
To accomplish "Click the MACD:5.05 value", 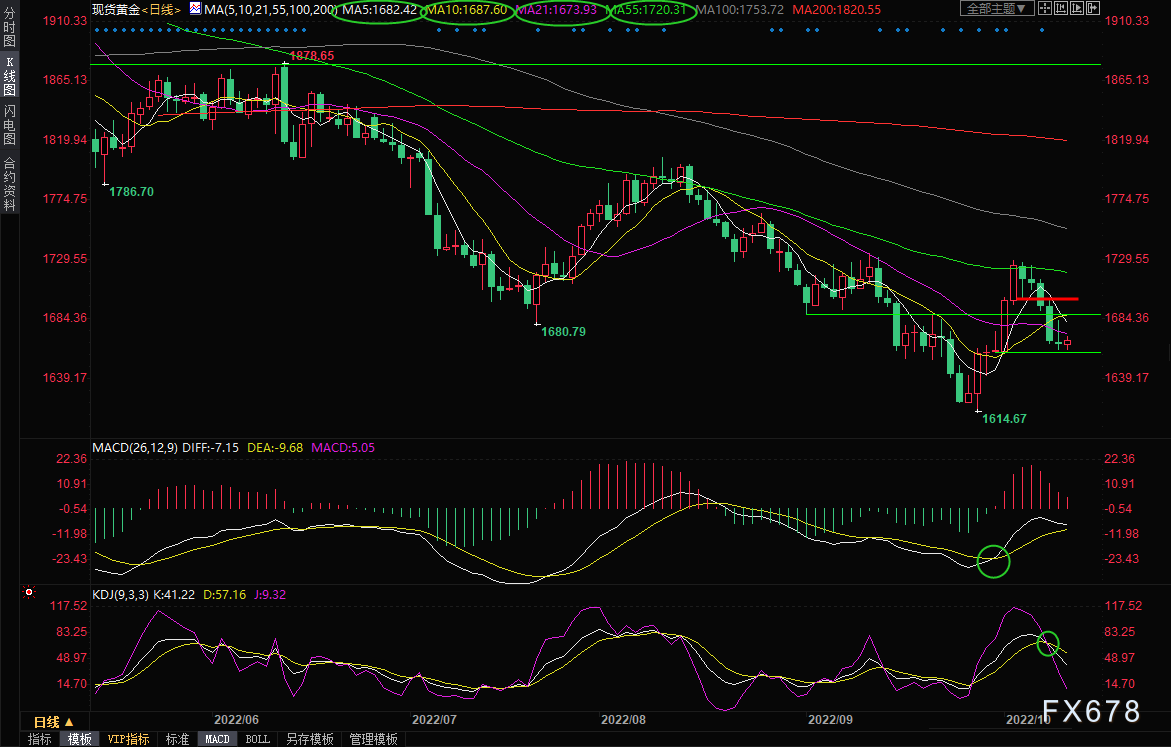I will tap(343, 447).
